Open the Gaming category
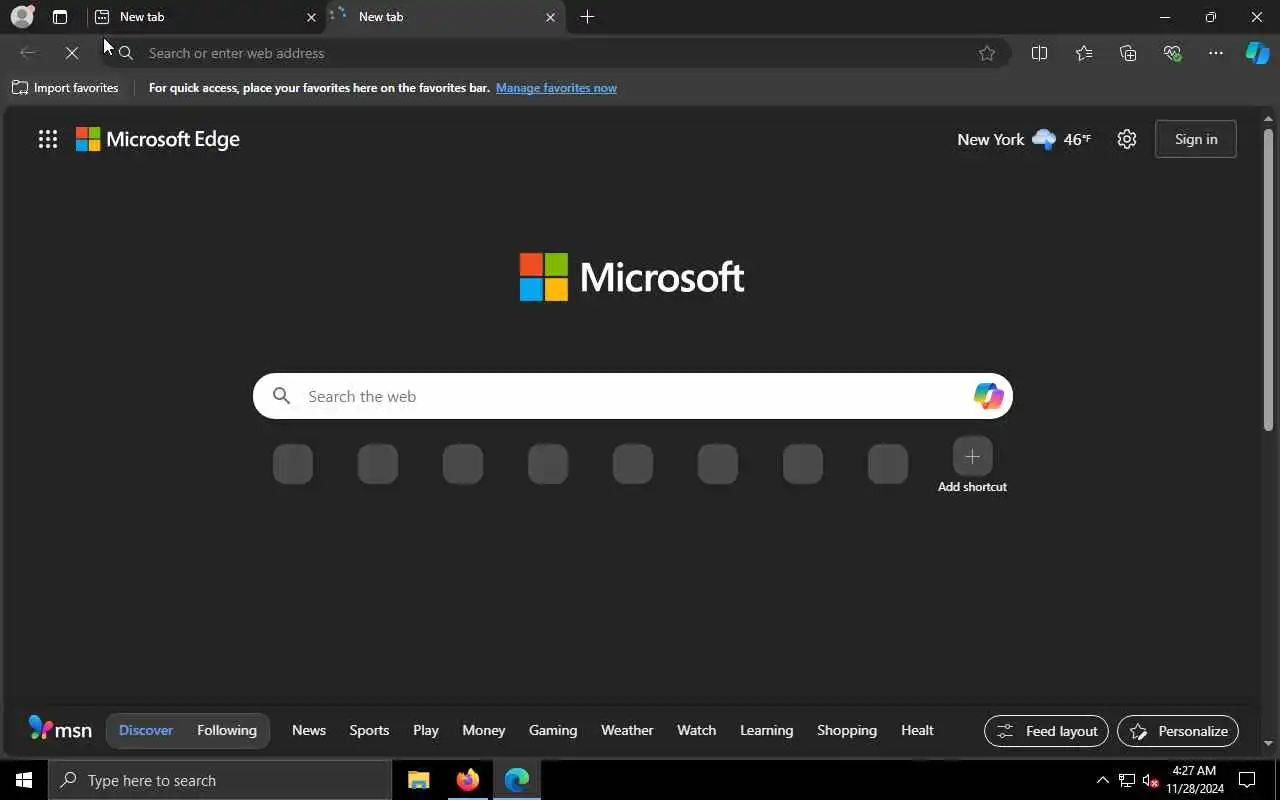Image resolution: width=1280 pixels, height=800 pixels. (x=553, y=730)
